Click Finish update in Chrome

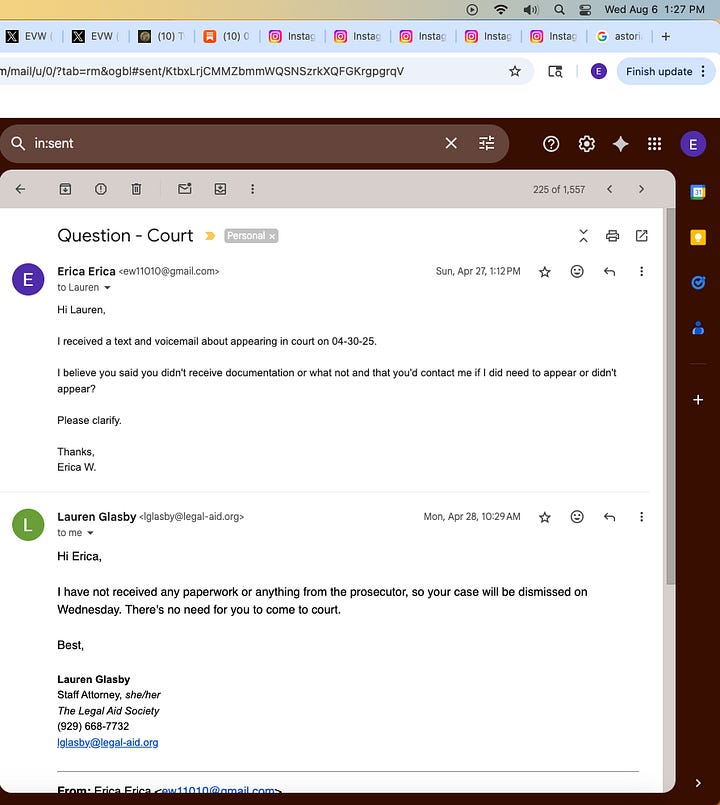click(x=659, y=71)
